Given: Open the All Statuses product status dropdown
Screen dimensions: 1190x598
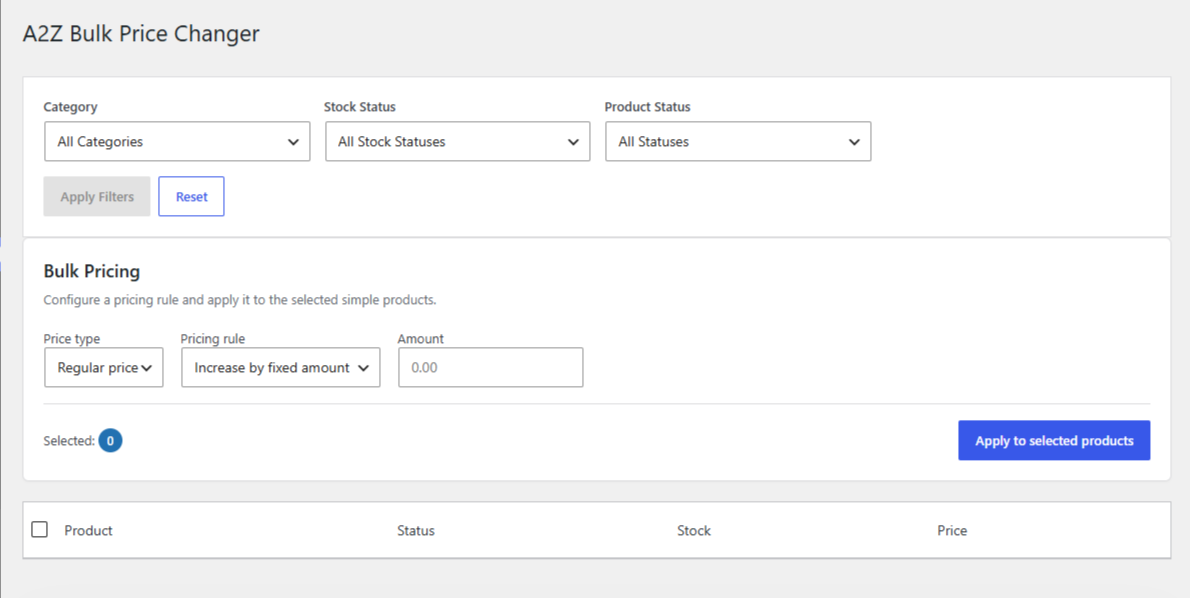Looking at the screenshot, I should [x=738, y=141].
